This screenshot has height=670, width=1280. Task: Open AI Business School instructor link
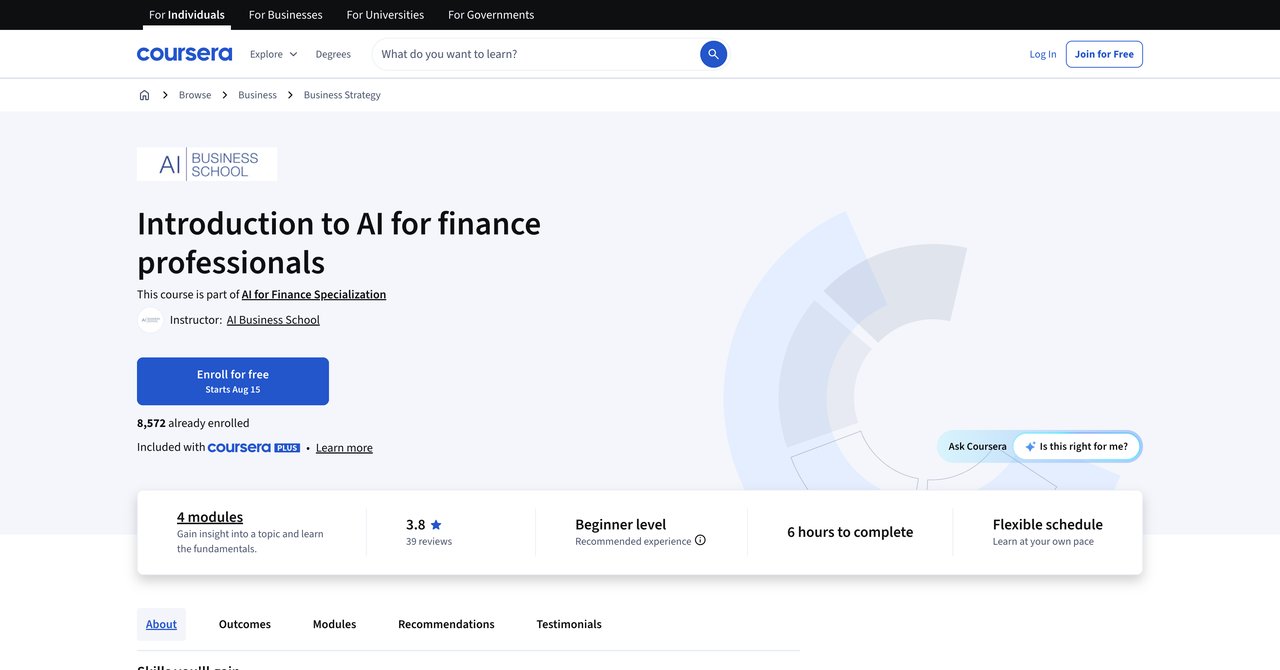coord(273,320)
